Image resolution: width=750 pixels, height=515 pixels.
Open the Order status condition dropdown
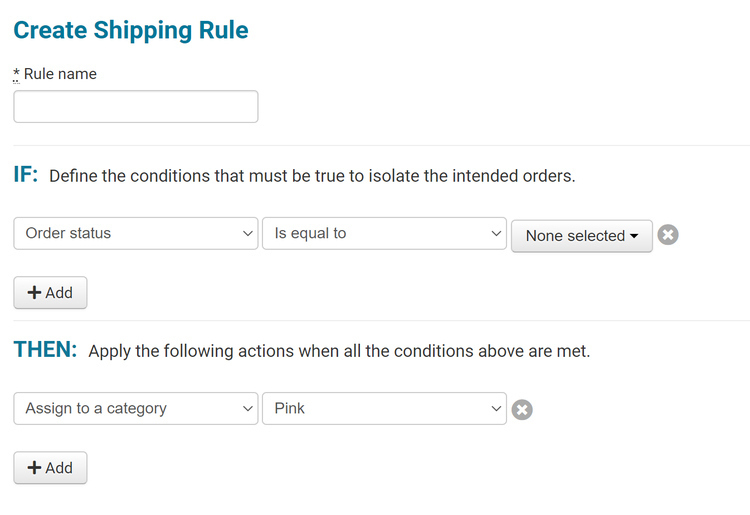[135, 234]
